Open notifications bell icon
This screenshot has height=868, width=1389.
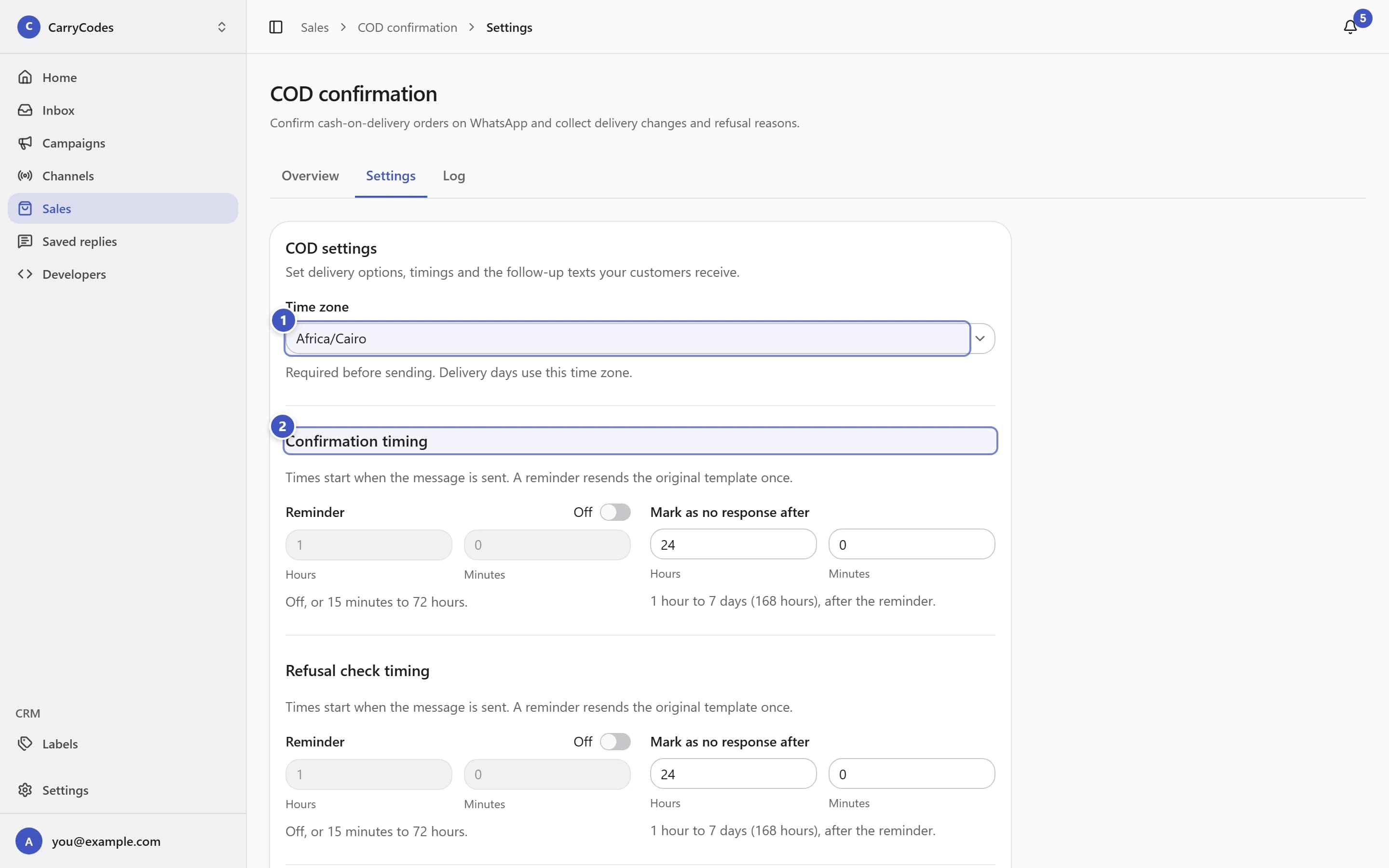click(x=1350, y=27)
